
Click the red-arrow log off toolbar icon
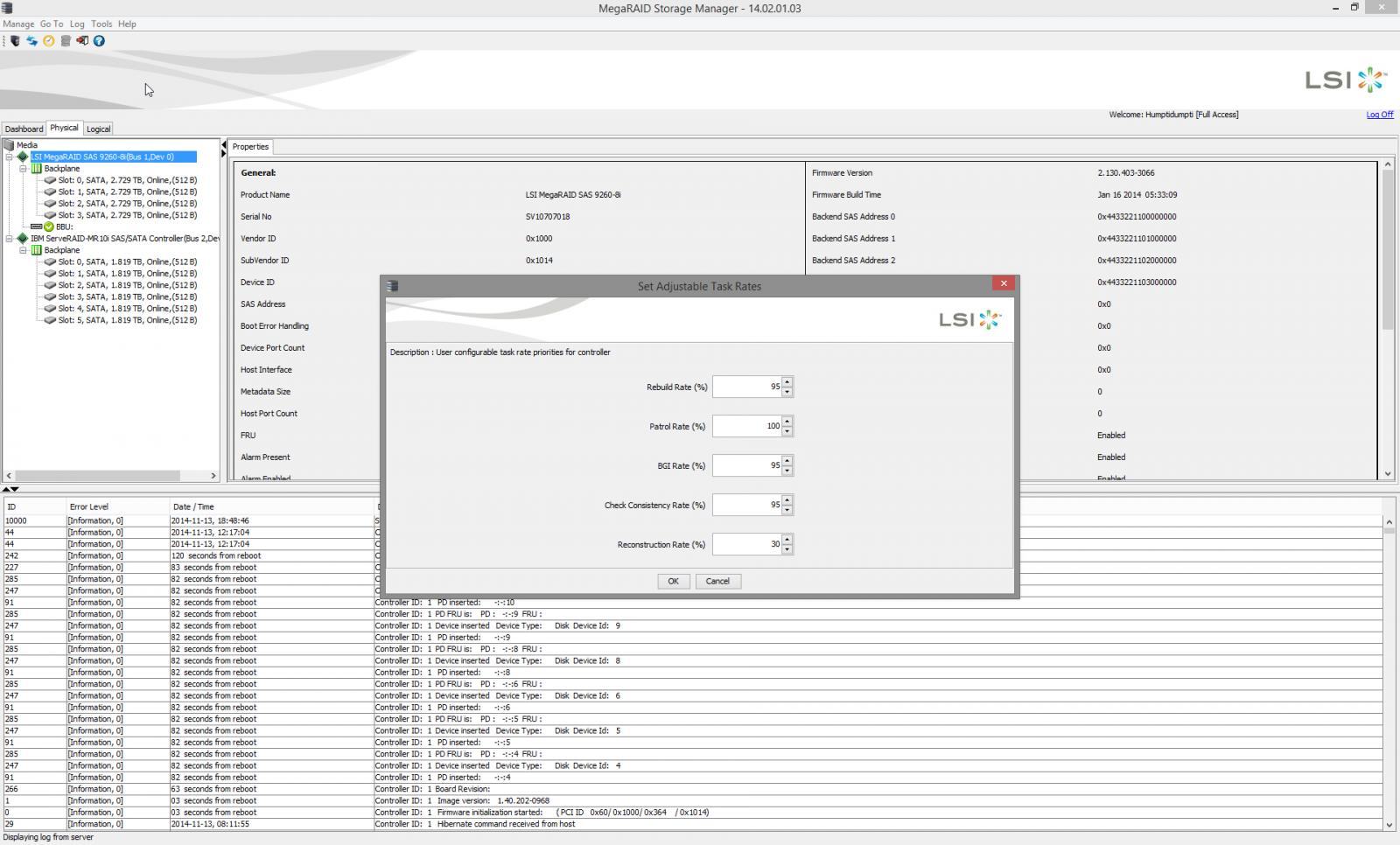[82, 41]
